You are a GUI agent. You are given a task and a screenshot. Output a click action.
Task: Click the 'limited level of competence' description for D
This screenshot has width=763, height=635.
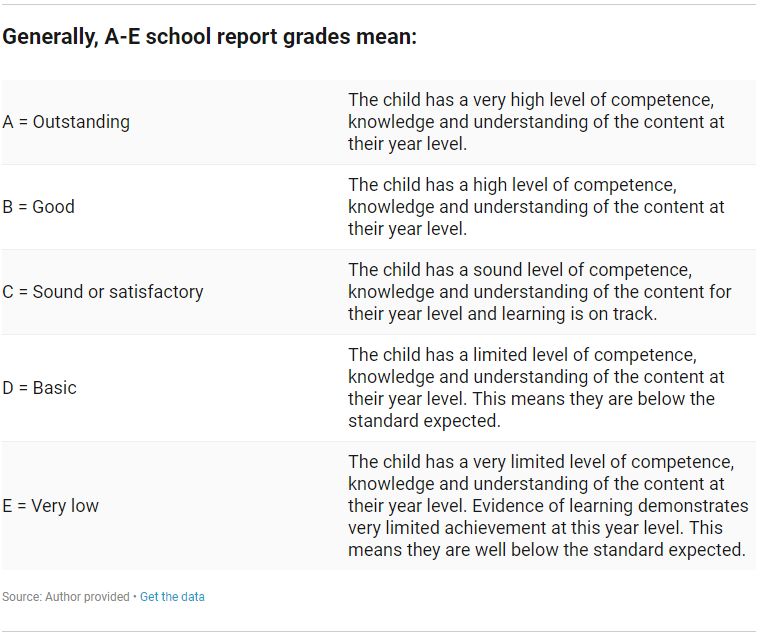pyautogui.click(x=536, y=388)
